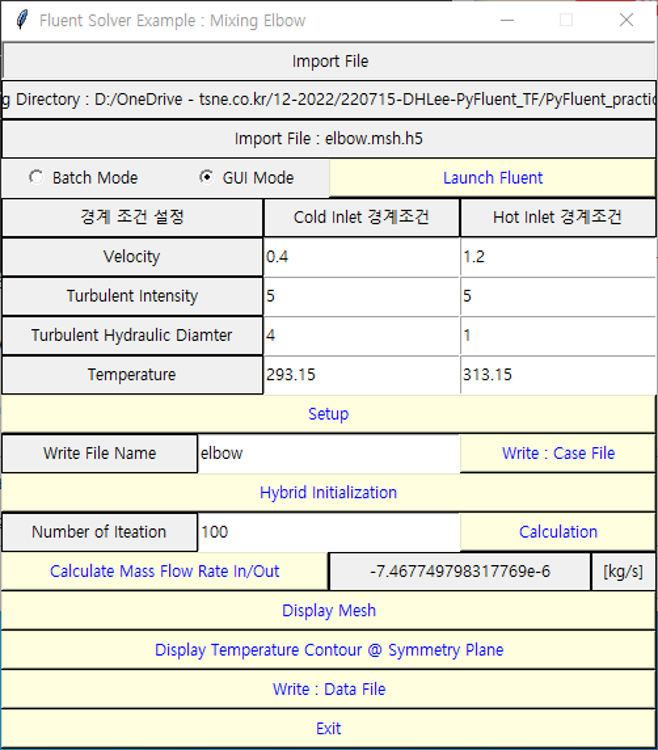658x750 pixels.
Task: Click the Cold Inlet Temperature field
Action: pyautogui.click(x=362, y=375)
